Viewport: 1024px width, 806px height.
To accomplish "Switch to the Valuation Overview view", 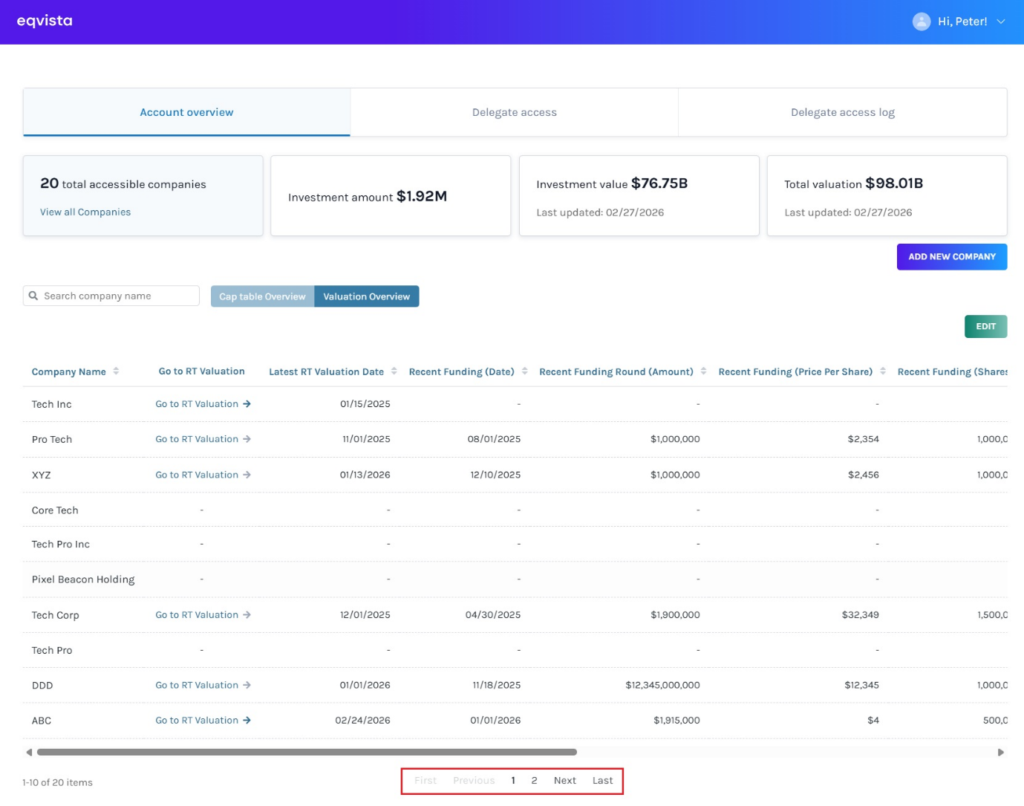I will point(367,296).
